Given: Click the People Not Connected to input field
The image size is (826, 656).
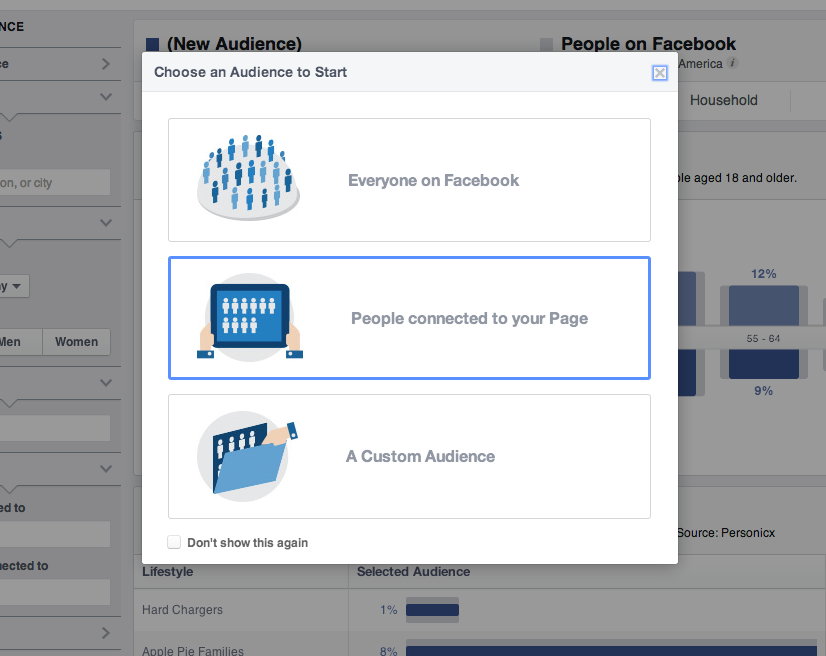Looking at the screenshot, I should click(55, 592).
